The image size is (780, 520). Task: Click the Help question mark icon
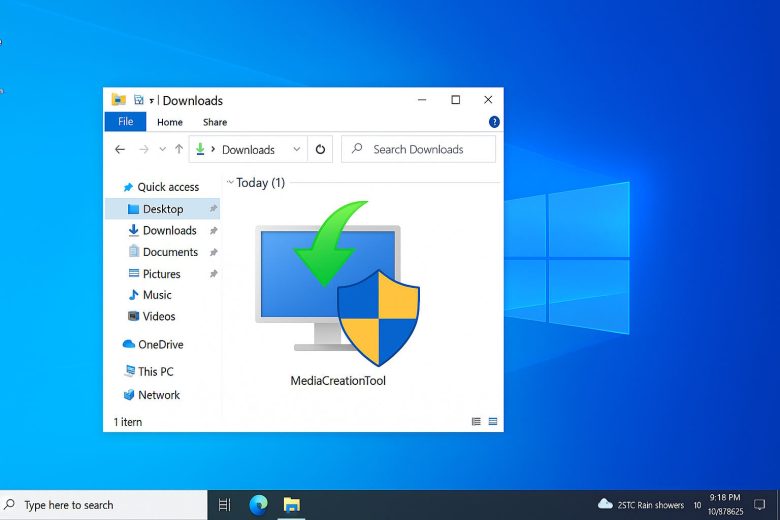494,122
